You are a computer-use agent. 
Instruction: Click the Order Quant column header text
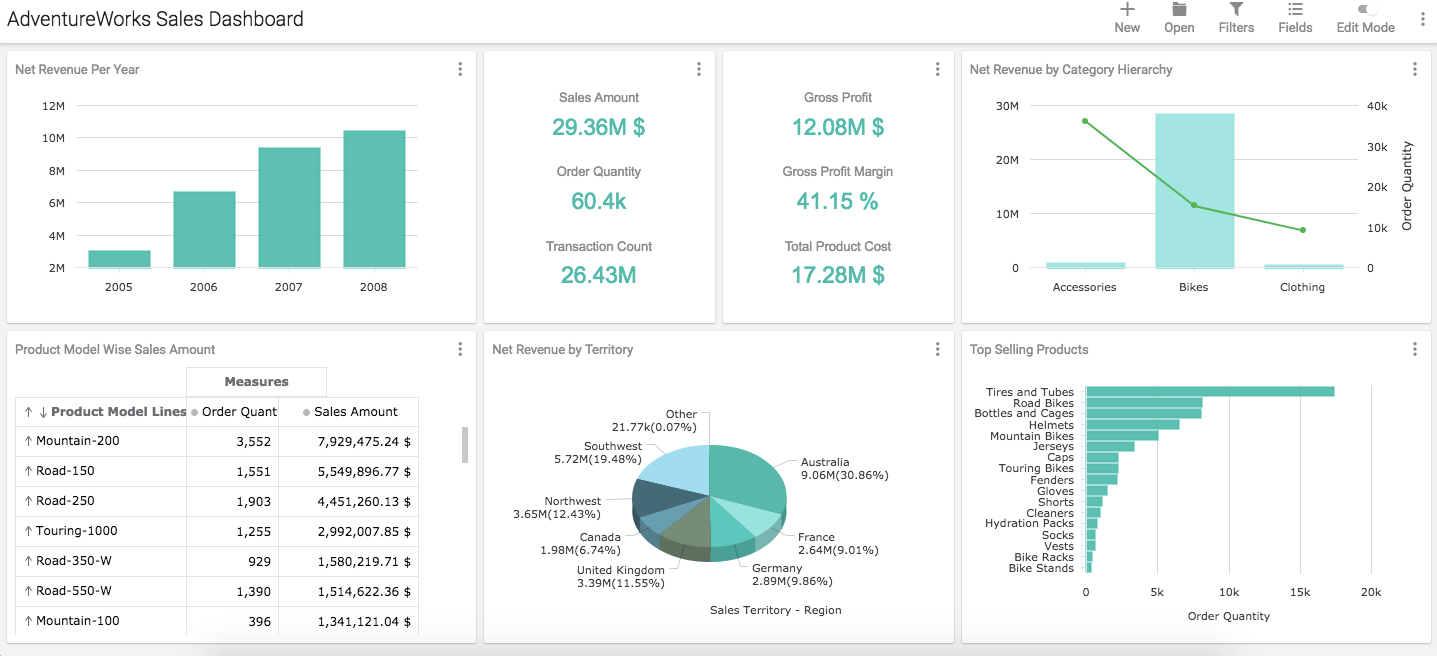pos(239,412)
